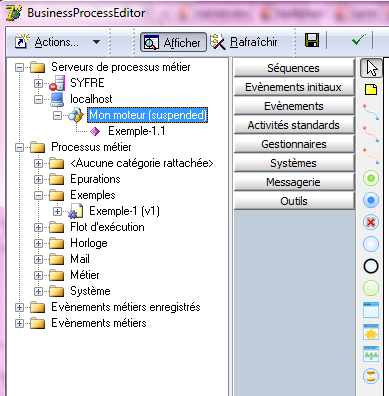Select Mon moteur (suspended) tree item
The height and width of the screenshot is (396, 389).
(x=148, y=115)
